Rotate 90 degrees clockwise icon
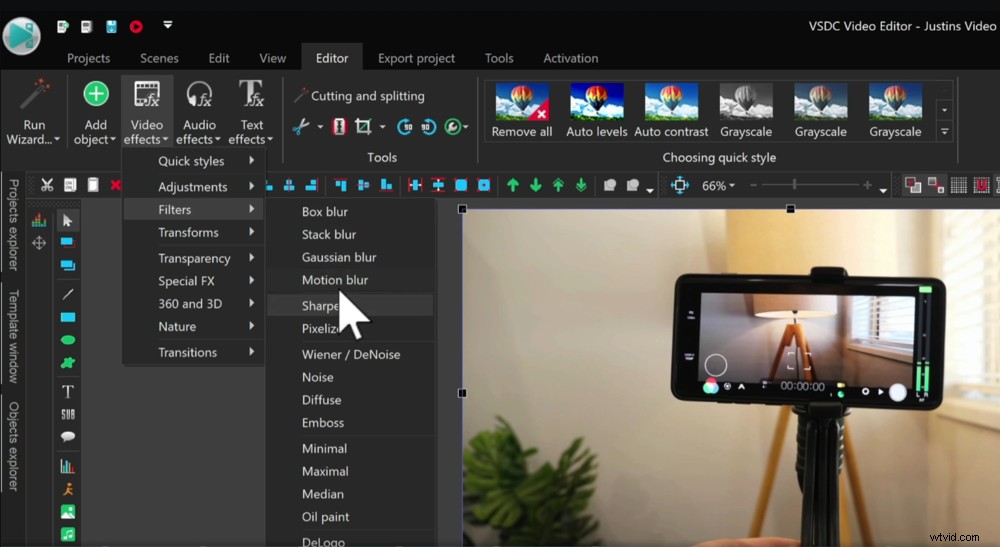Screen dimensions: 1000x547 tap(404, 127)
